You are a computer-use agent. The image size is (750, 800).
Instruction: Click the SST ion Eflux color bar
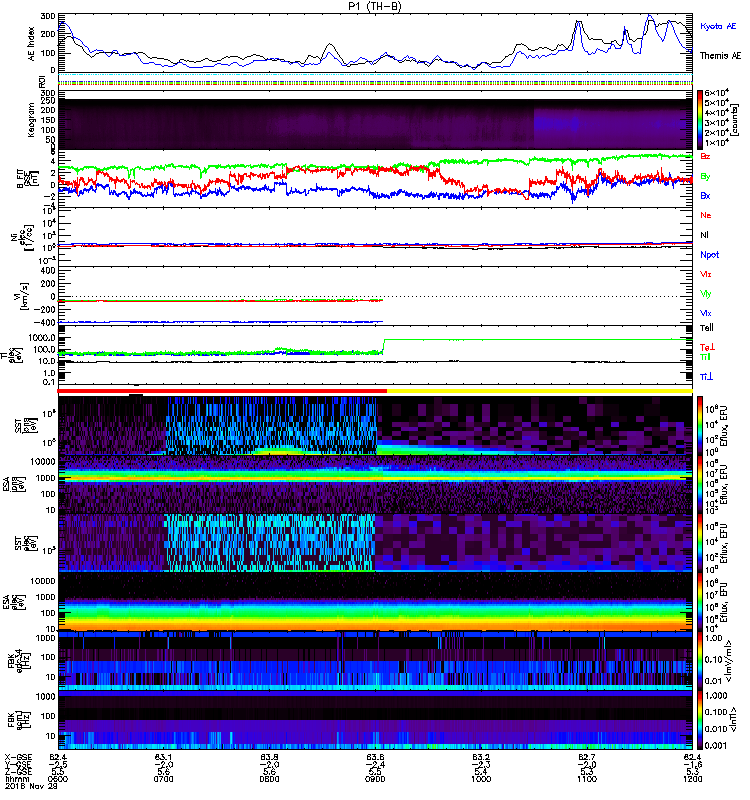click(700, 426)
